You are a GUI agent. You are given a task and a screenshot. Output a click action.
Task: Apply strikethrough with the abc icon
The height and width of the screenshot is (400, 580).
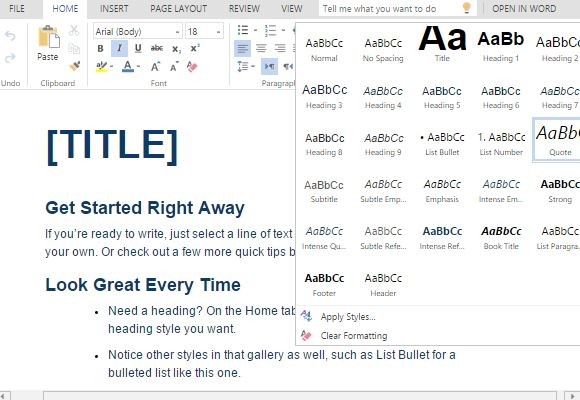pos(157,48)
